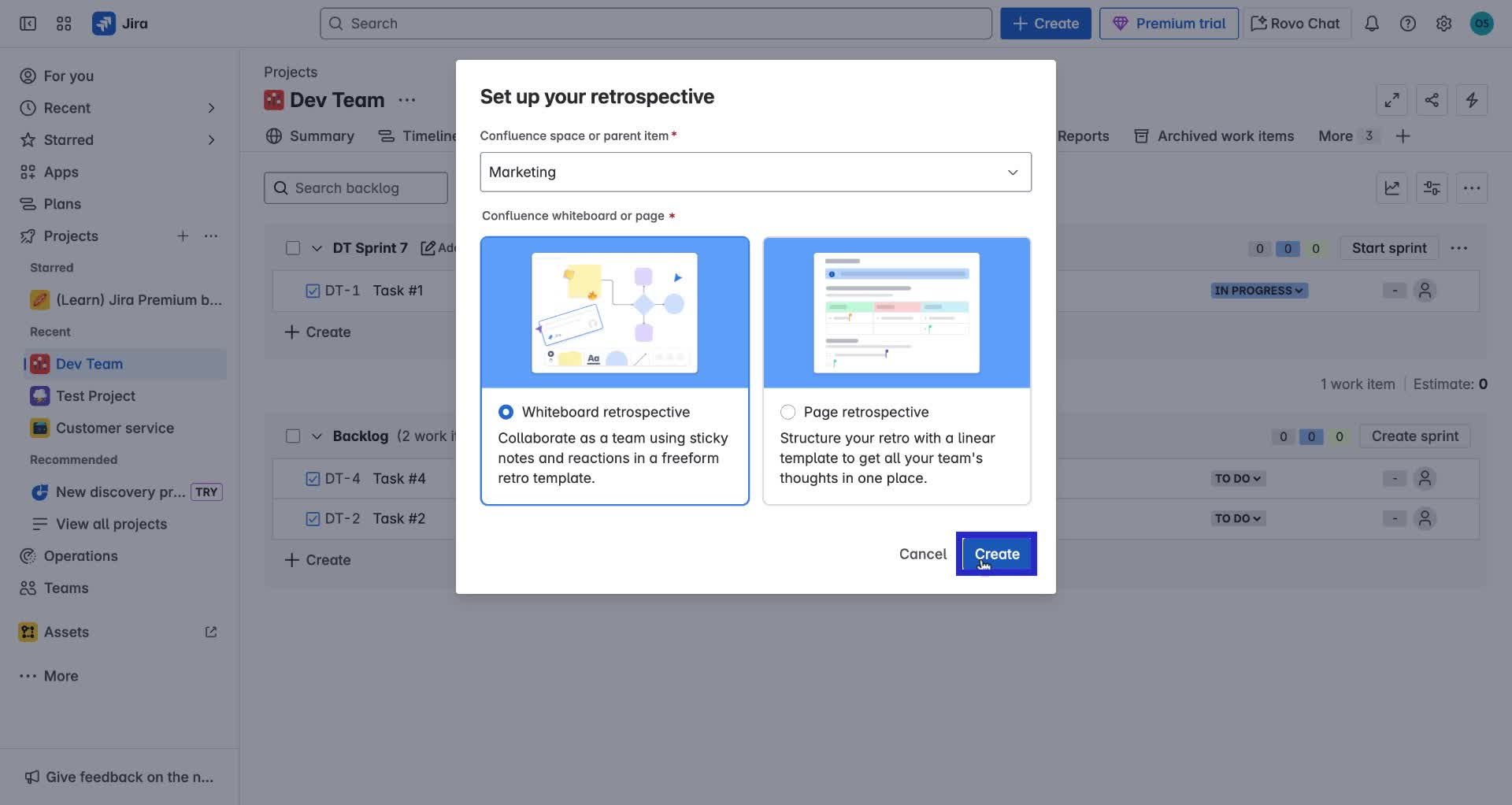Click the Search backlog field
The image size is (1512, 805).
(x=355, y=187)
